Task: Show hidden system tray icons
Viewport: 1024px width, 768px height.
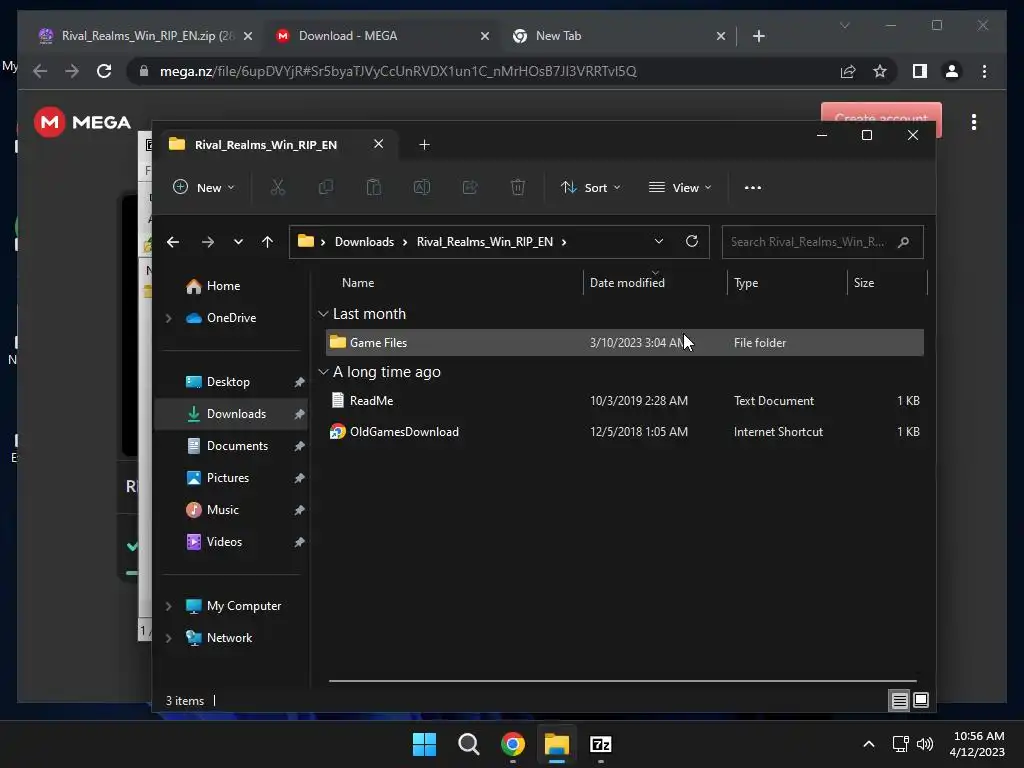Action: 869,744
